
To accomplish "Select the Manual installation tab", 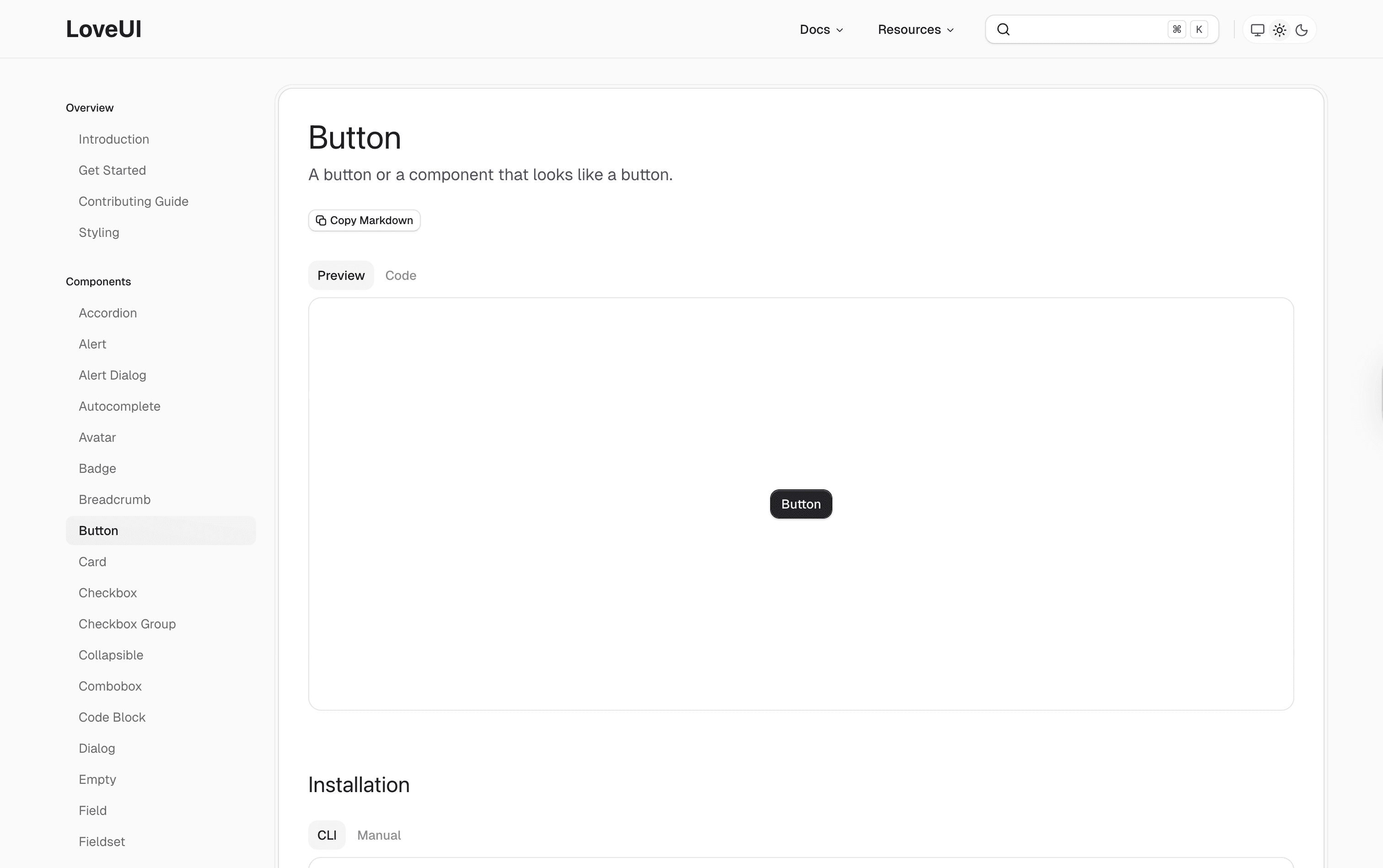I will [378, 835].
